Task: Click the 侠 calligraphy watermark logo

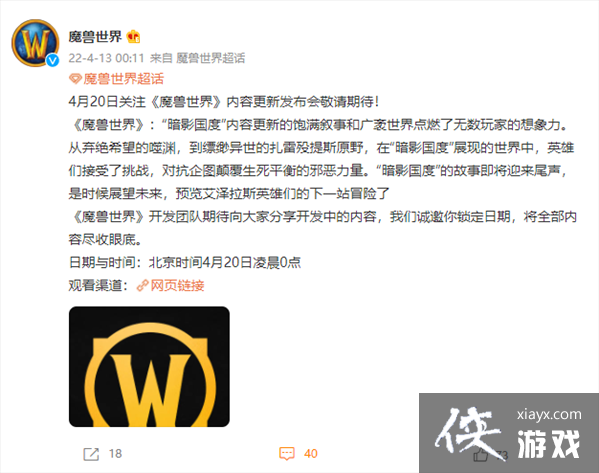Action: (x=468, y=433)
